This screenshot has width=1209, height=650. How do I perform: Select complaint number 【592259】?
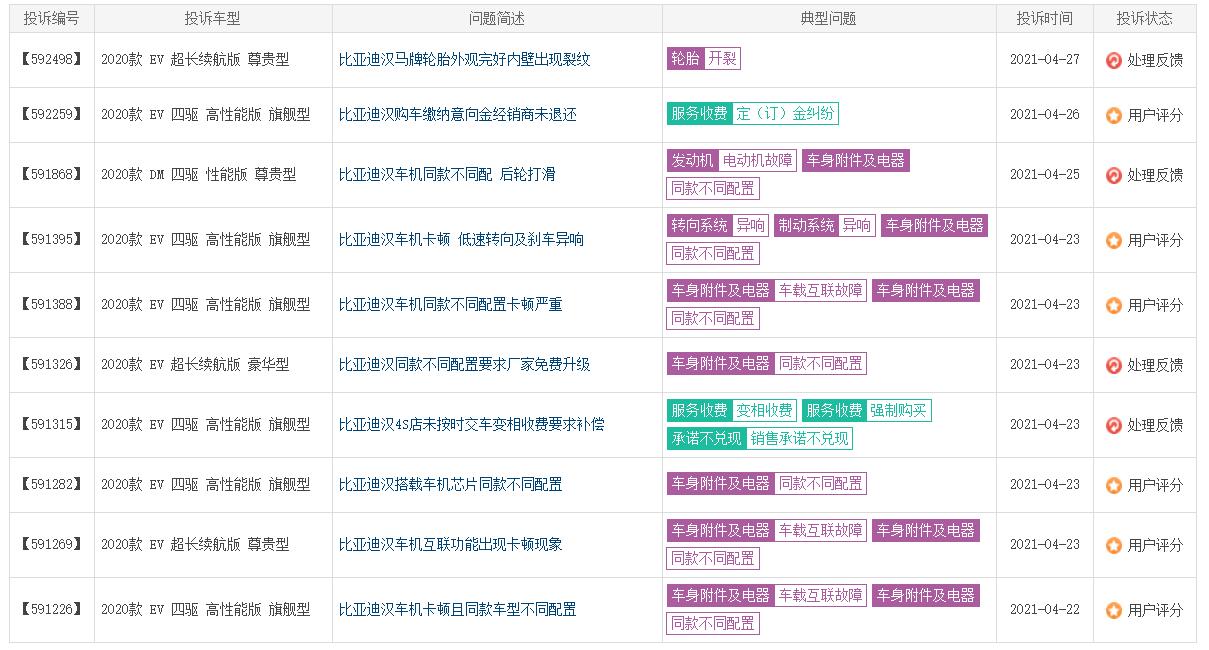52,115
